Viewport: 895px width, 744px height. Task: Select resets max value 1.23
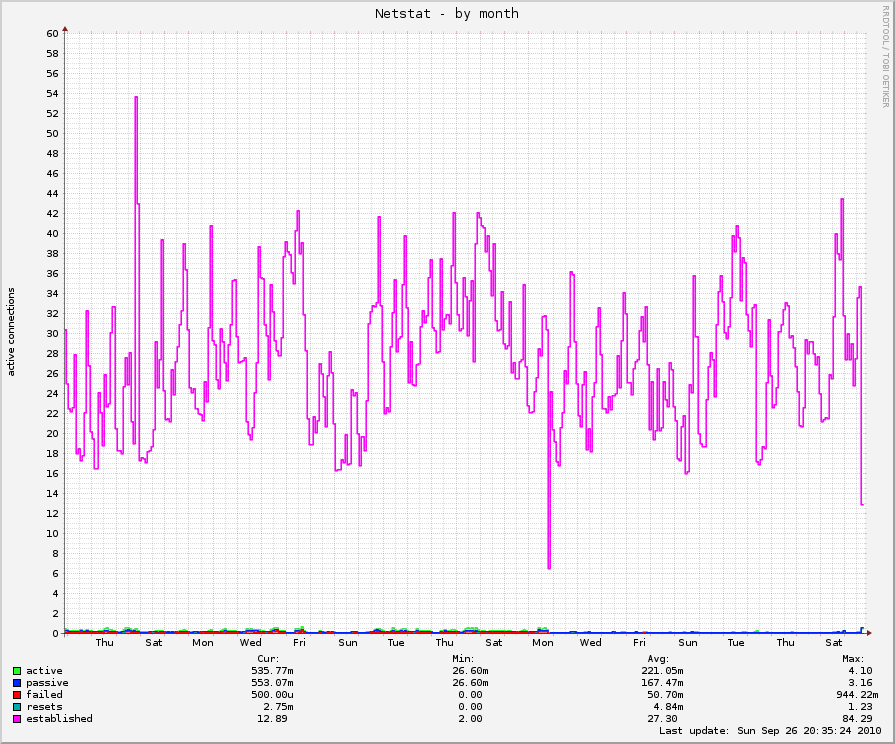pos(860,707)
